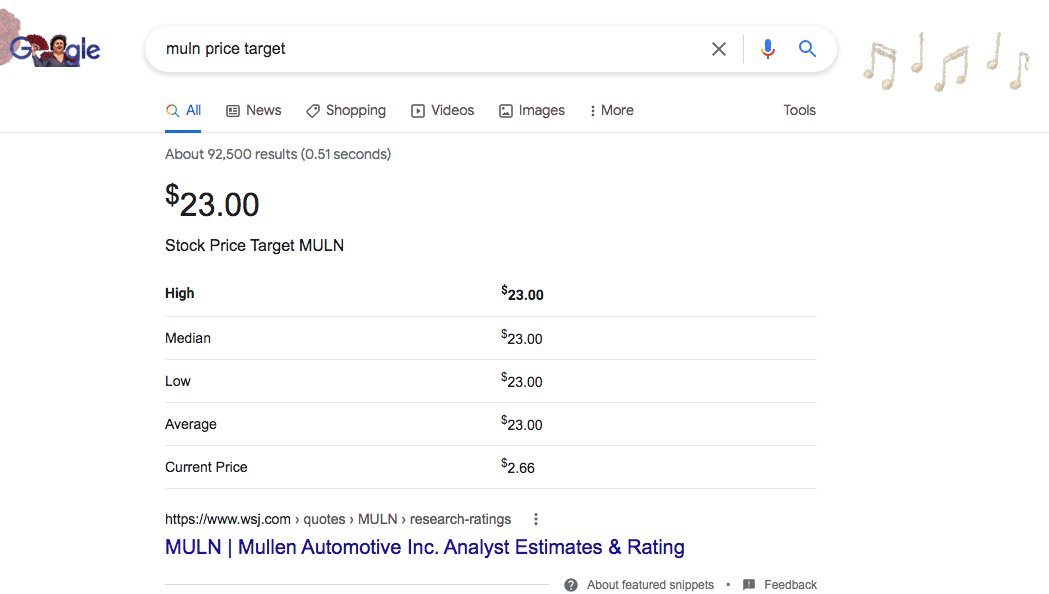Image resolution: width=1049 pixels, height=594 pixels.
Task: Open the About featured snippets link
Action: (650, 585)
